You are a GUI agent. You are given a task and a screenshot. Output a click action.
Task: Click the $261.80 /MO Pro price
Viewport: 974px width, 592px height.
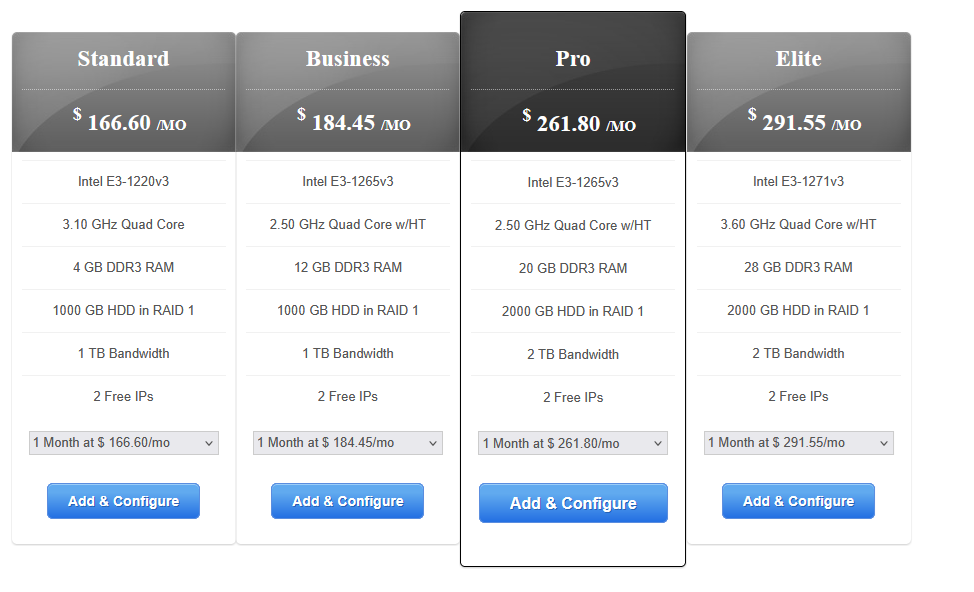pyautogui.click(x=579, y=123)
